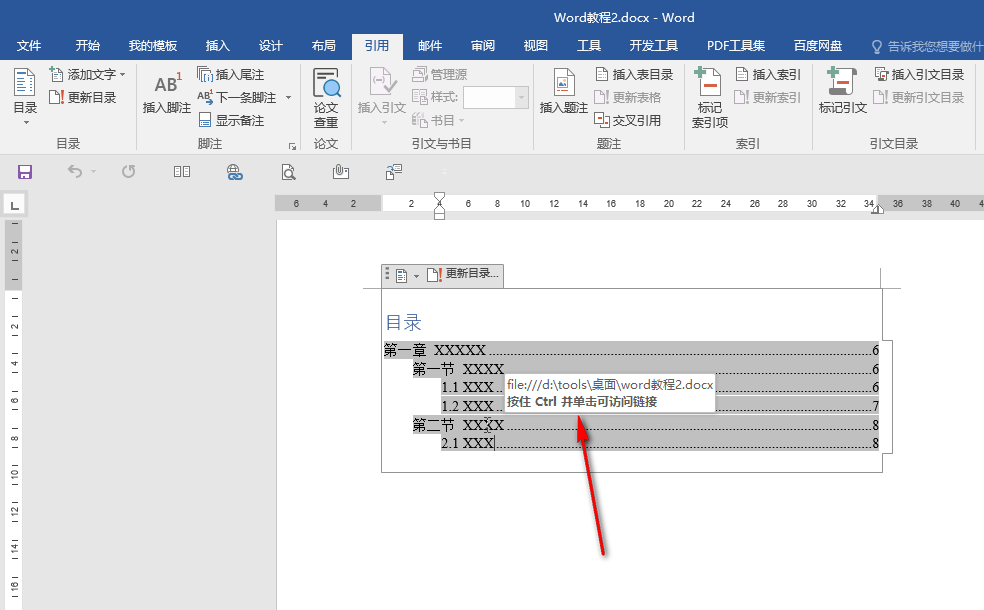Image resolution: width=984 pixels, height=610 pixels.
Task: Expand 下一条脚注 dropdown arrow
Action: (x=289, y=97)
